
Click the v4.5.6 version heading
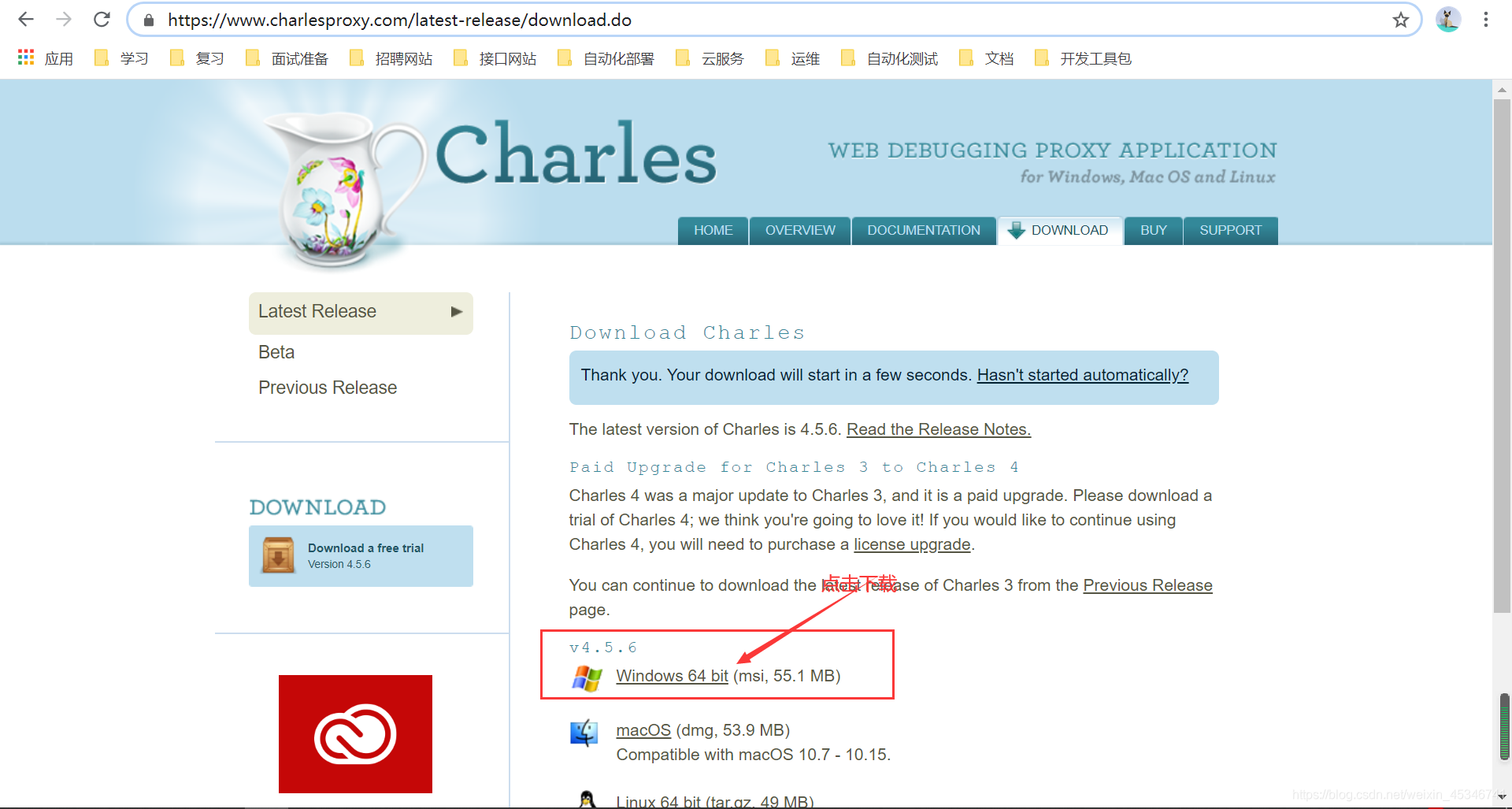tap(603, 648)
